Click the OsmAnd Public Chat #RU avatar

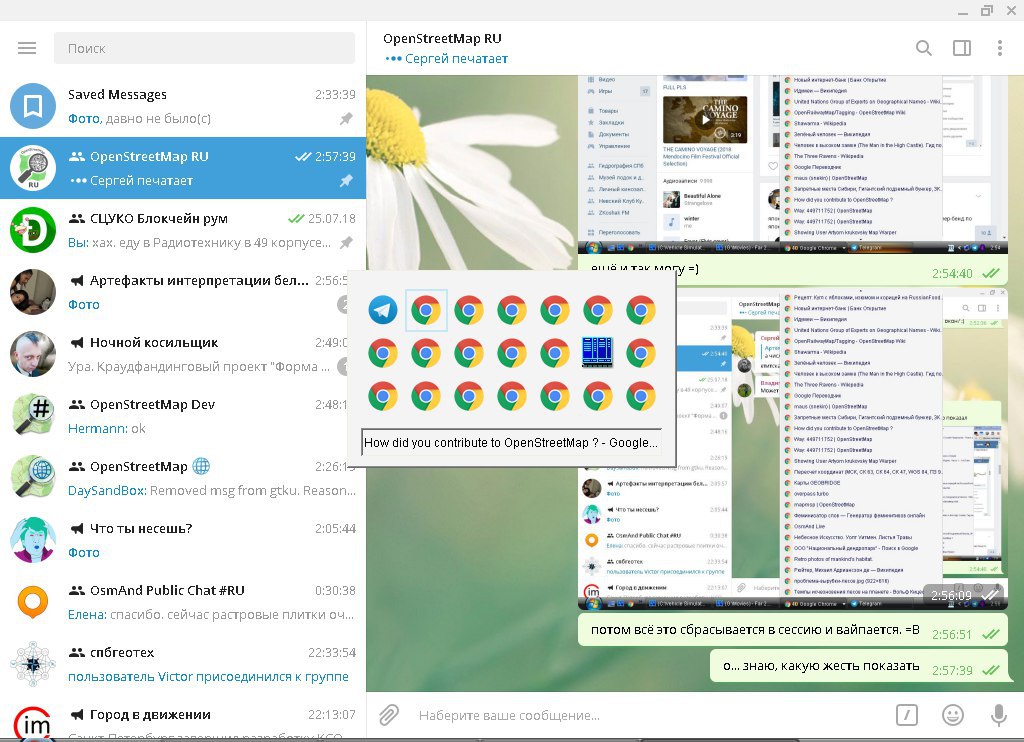point(33,602)
